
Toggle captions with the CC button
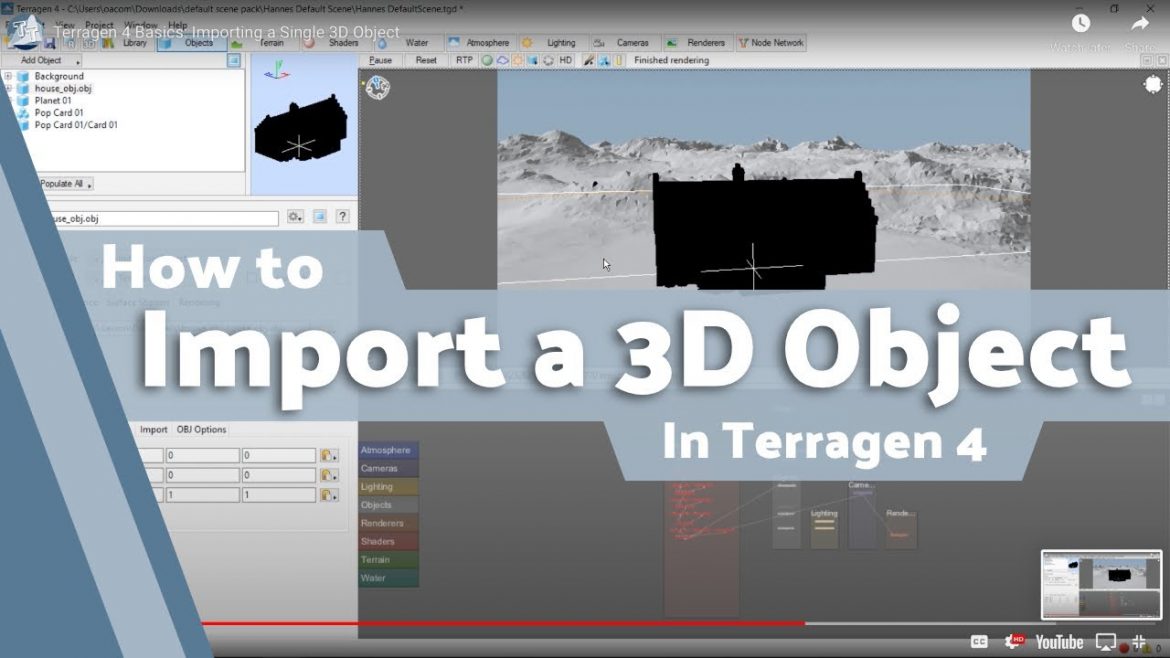coord(977,641)
